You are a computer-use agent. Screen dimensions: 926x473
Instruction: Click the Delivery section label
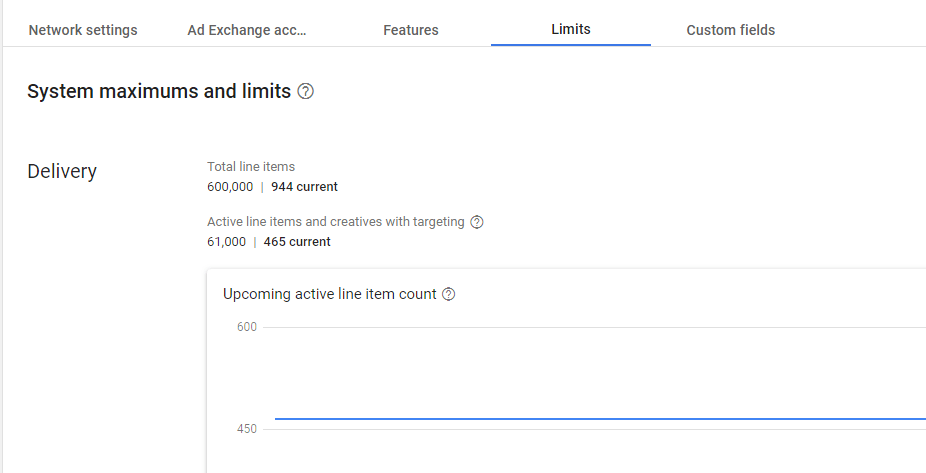click(62, 171)
